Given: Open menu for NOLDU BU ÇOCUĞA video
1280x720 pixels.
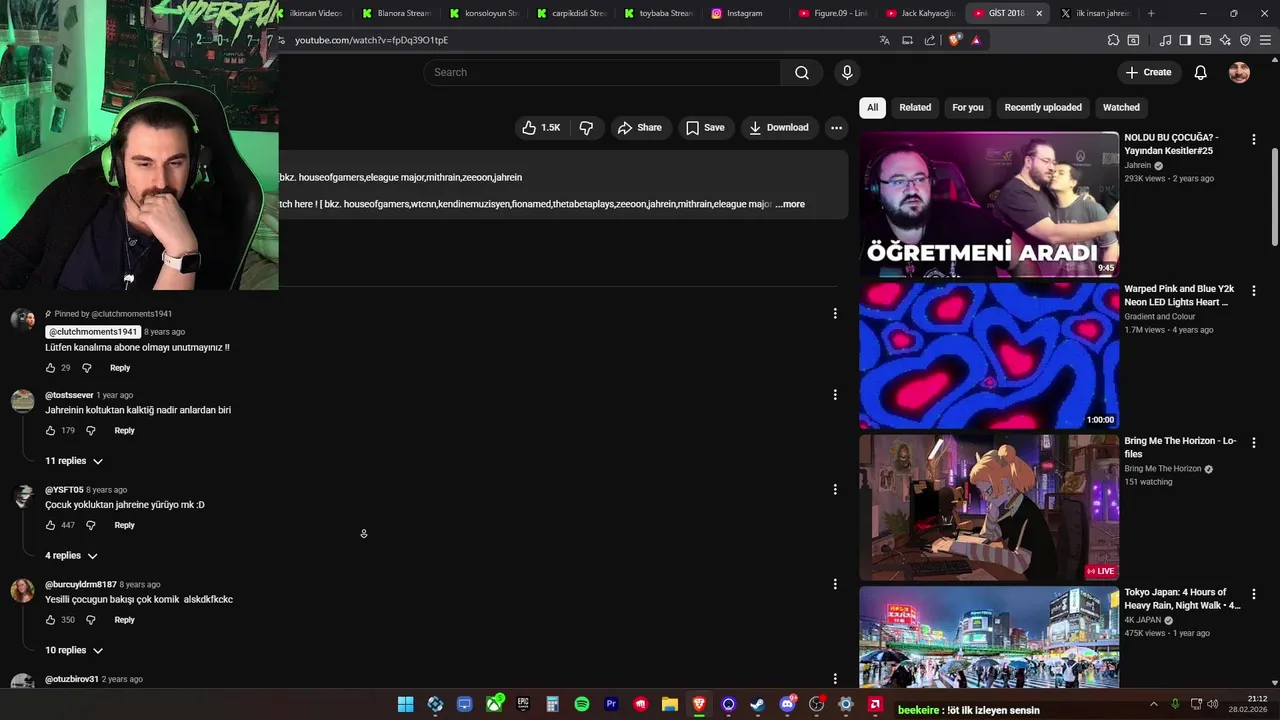Looking at the screenshot, I should click(1253, 140).
